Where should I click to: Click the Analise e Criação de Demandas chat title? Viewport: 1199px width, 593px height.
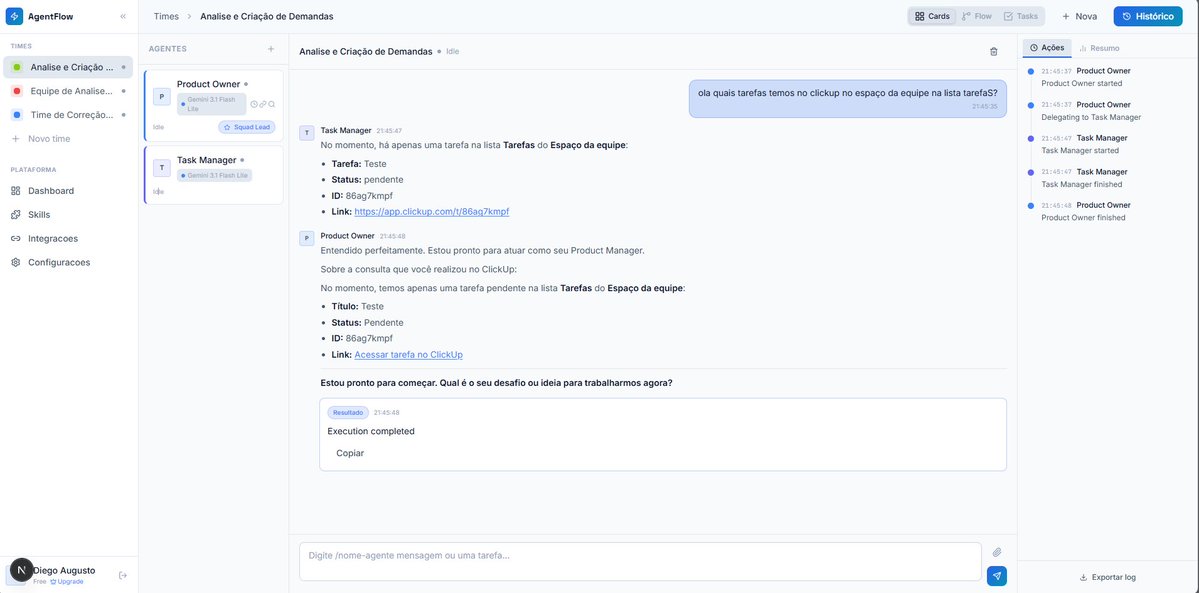[366, 51]
